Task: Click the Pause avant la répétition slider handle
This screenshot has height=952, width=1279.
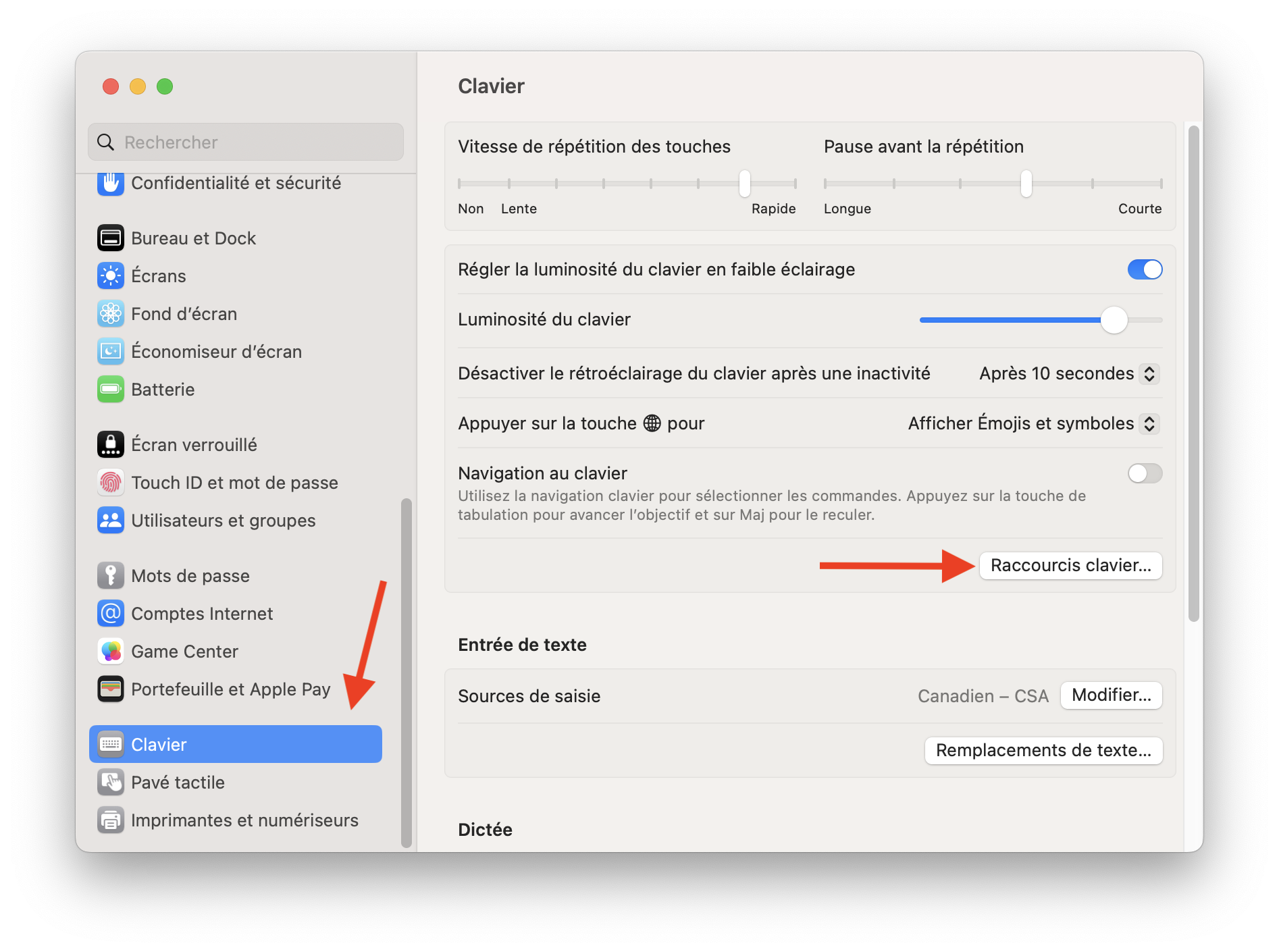Action: tap(1026, 183)
